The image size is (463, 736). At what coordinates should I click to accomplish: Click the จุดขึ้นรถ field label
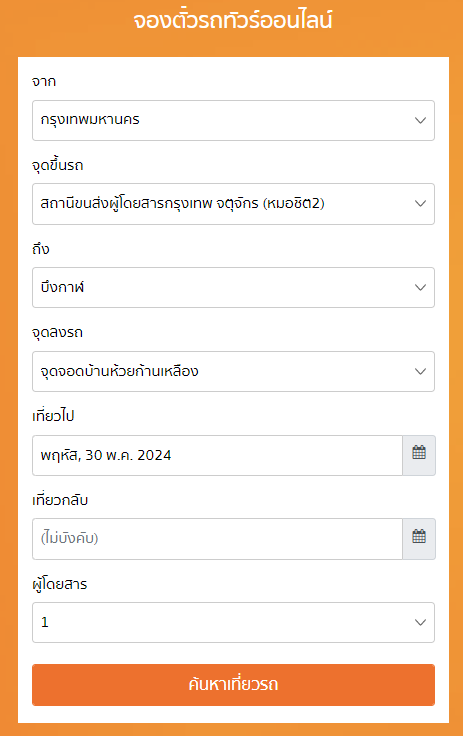(58, 165)
